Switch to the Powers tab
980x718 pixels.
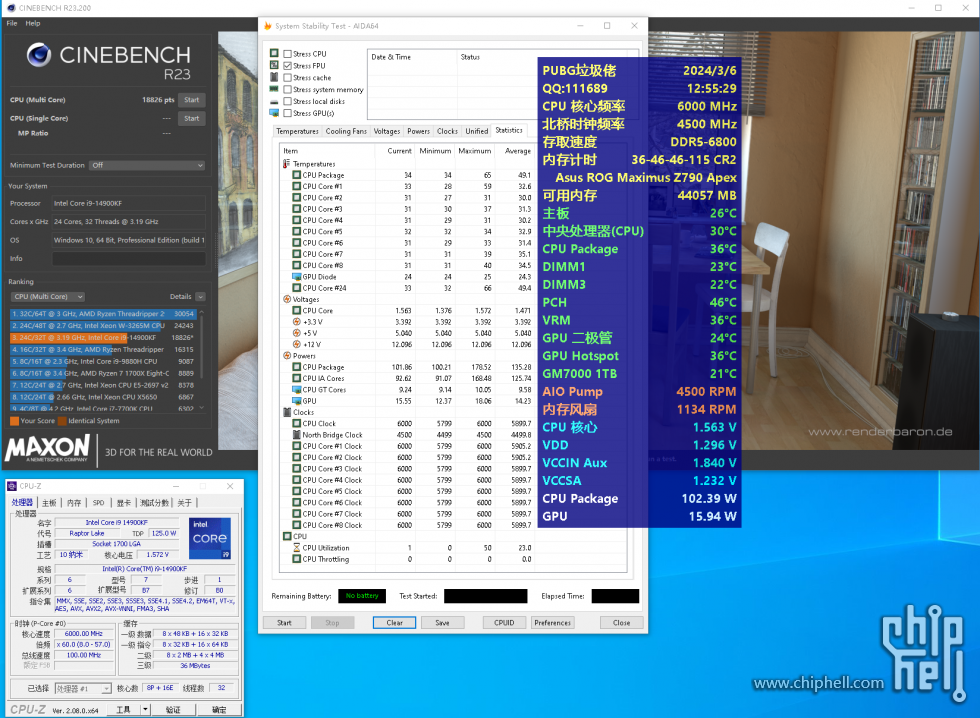pos(418,131)
